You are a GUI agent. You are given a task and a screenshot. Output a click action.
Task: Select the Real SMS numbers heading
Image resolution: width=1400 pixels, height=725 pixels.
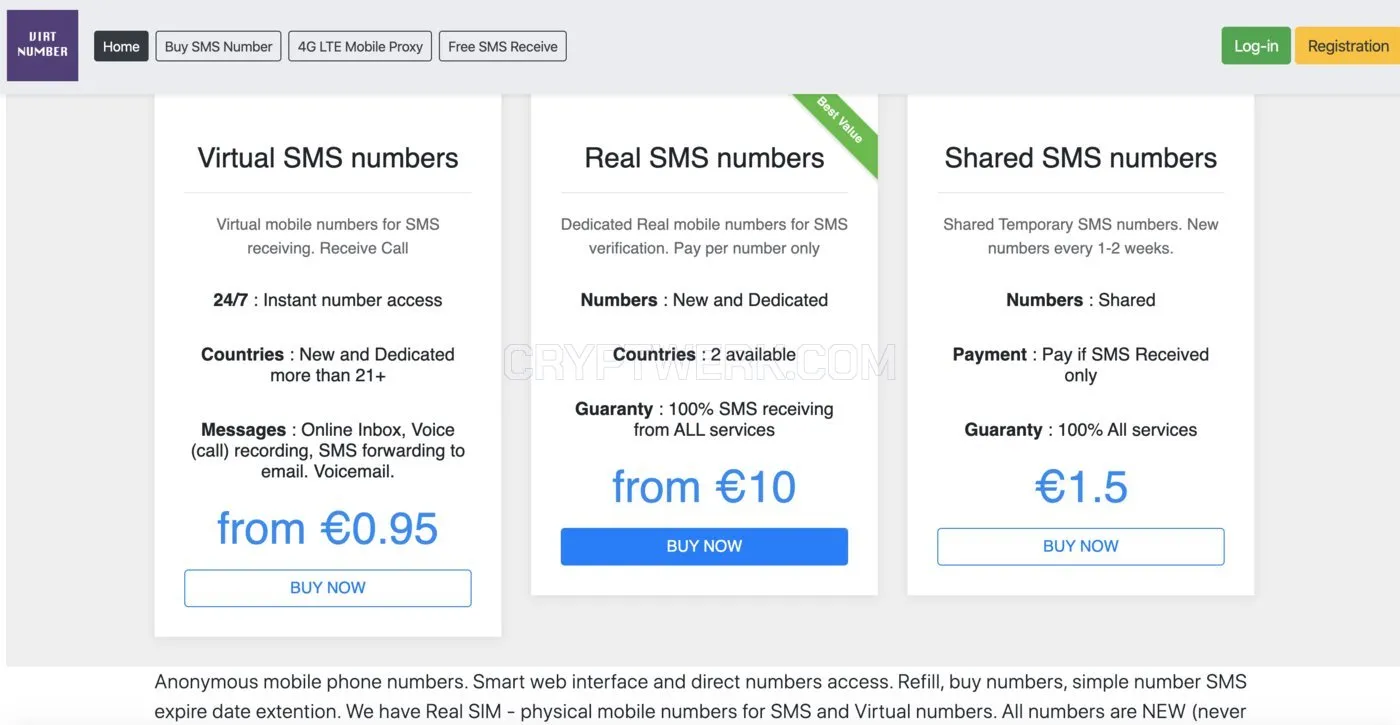pyautogui.click(x=704, y=158)
